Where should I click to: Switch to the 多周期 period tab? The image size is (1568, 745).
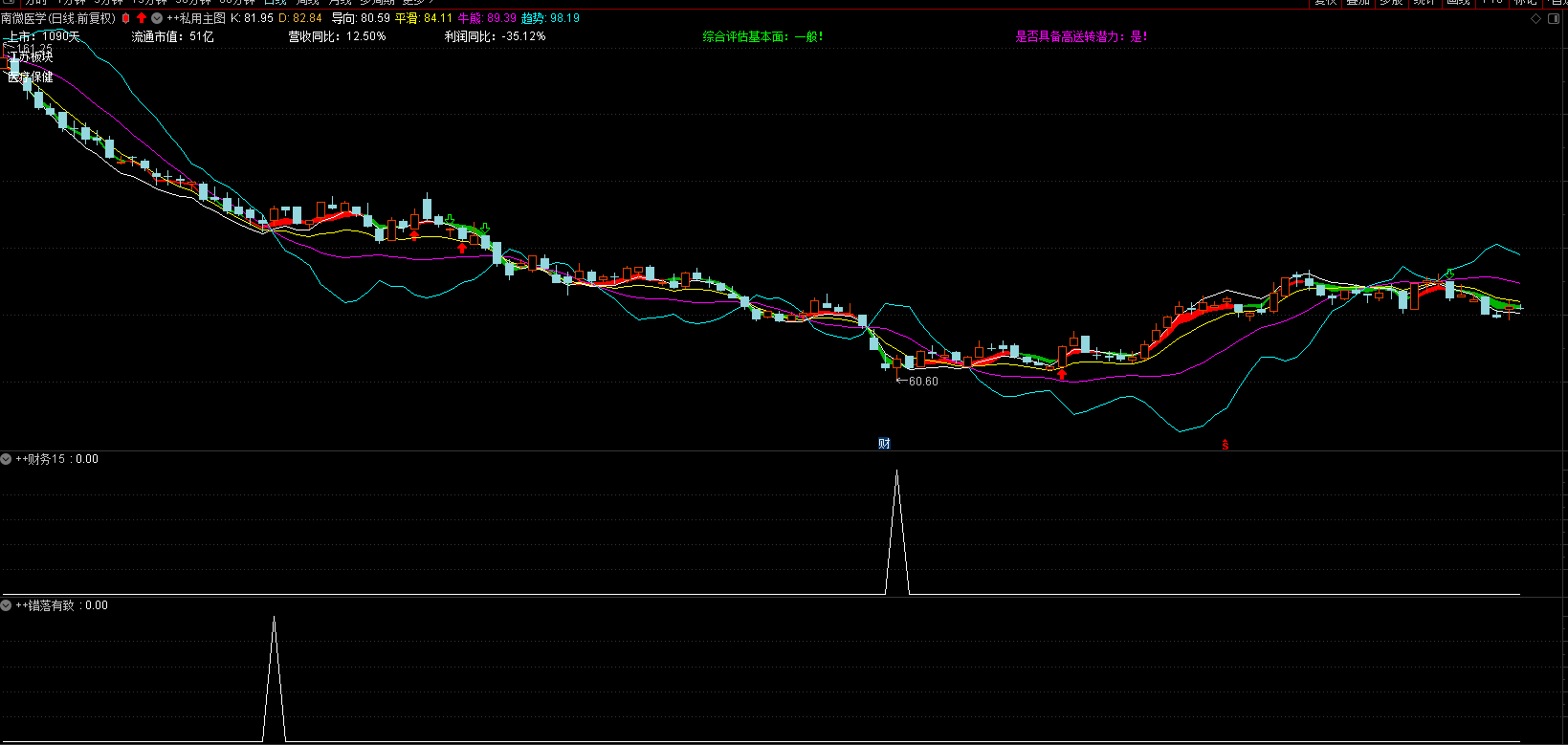click(377, 3)
